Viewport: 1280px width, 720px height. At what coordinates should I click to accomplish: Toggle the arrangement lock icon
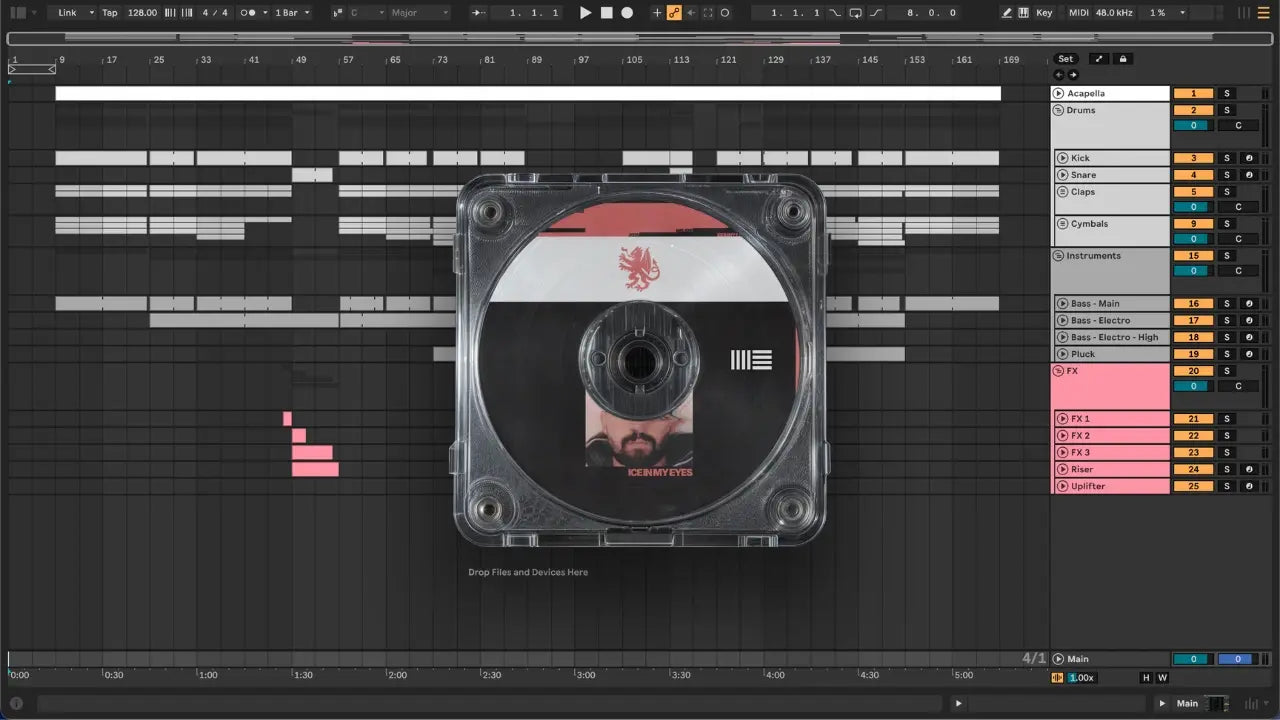coord(1123,59)
